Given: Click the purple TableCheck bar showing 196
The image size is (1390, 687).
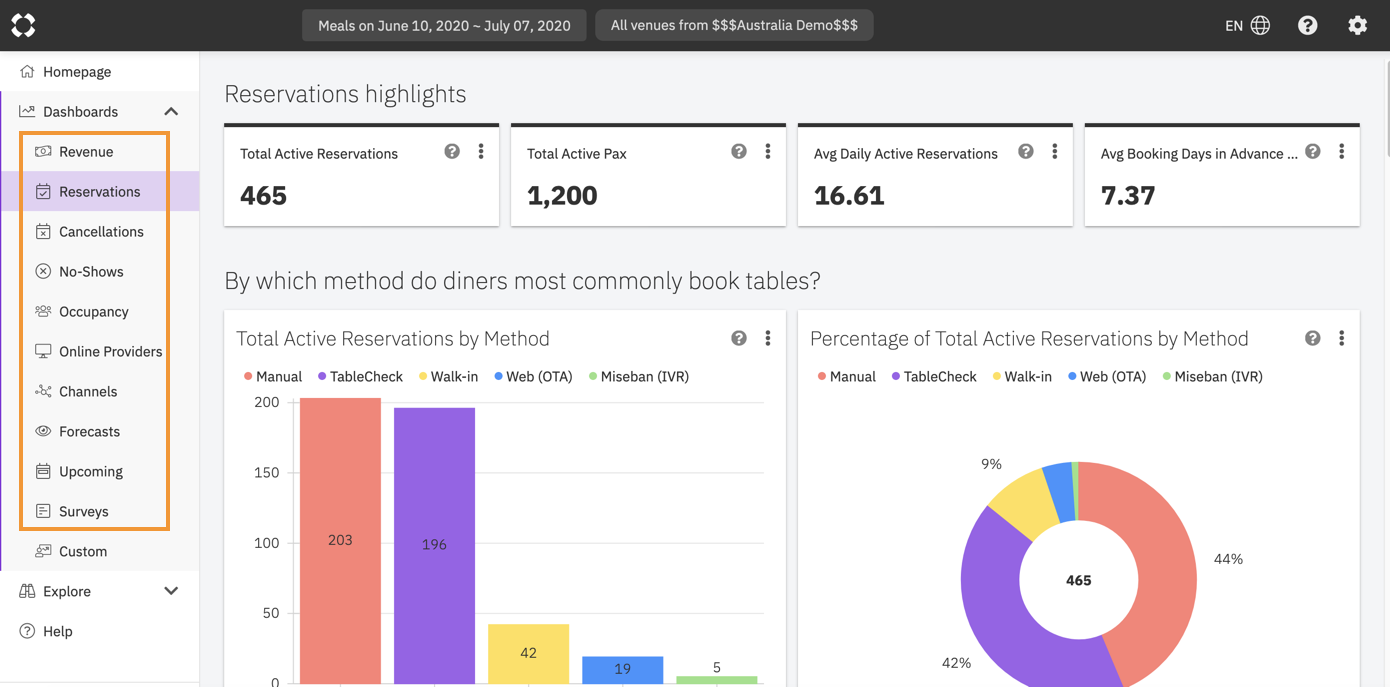Looking at the screenshot, I should (434, 545).
